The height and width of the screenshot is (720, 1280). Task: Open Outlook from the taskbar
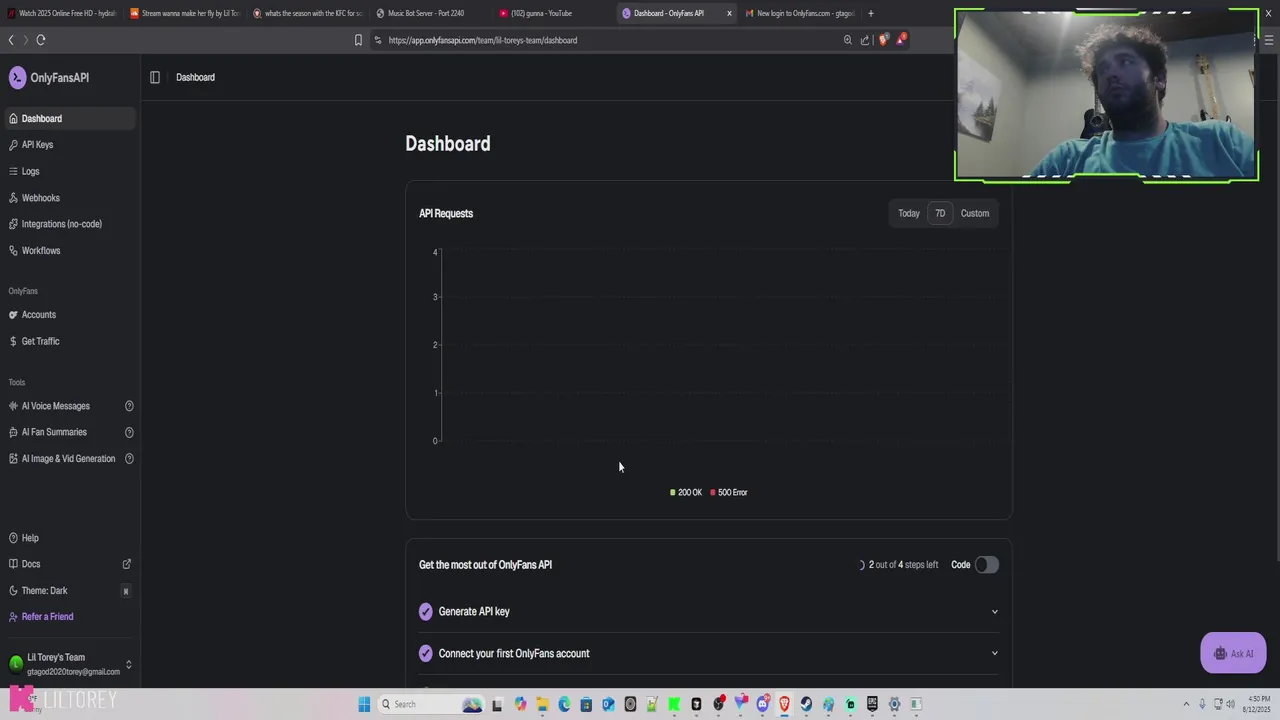point(608,704)
